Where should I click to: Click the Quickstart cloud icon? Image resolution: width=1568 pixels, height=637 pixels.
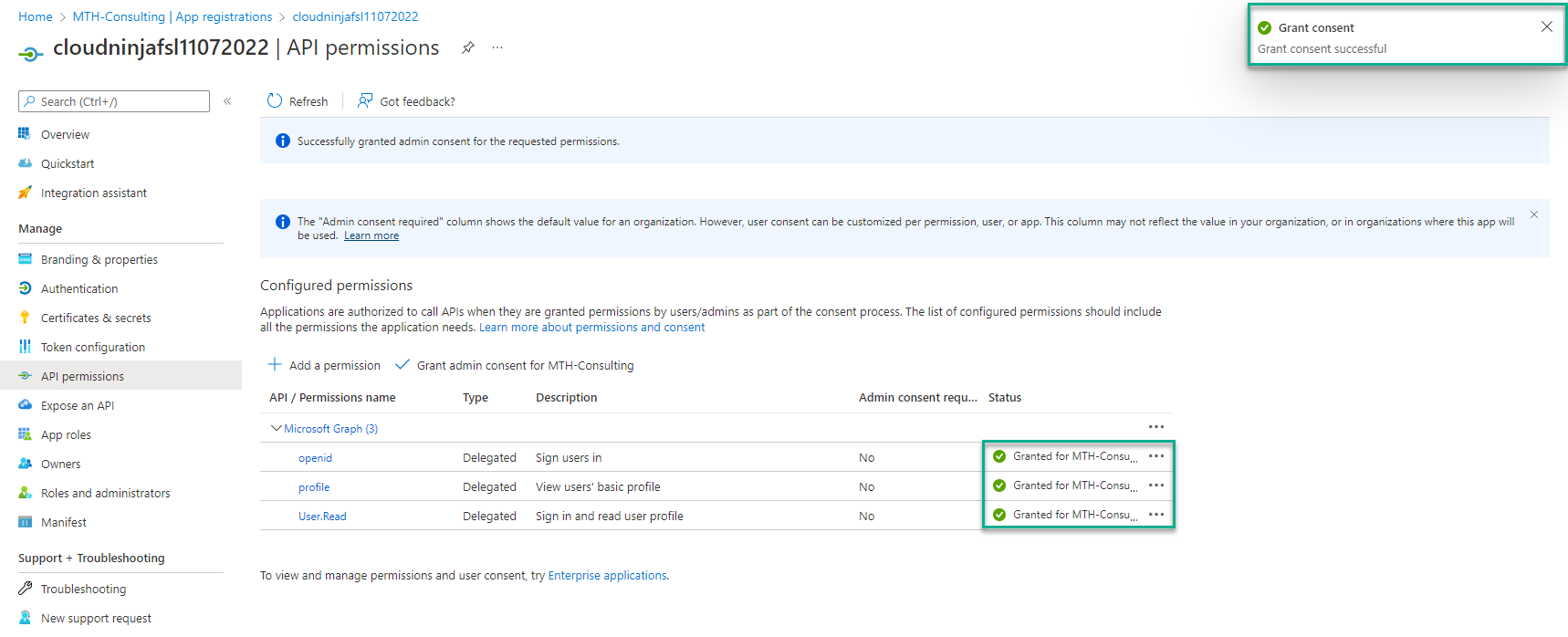25,163
